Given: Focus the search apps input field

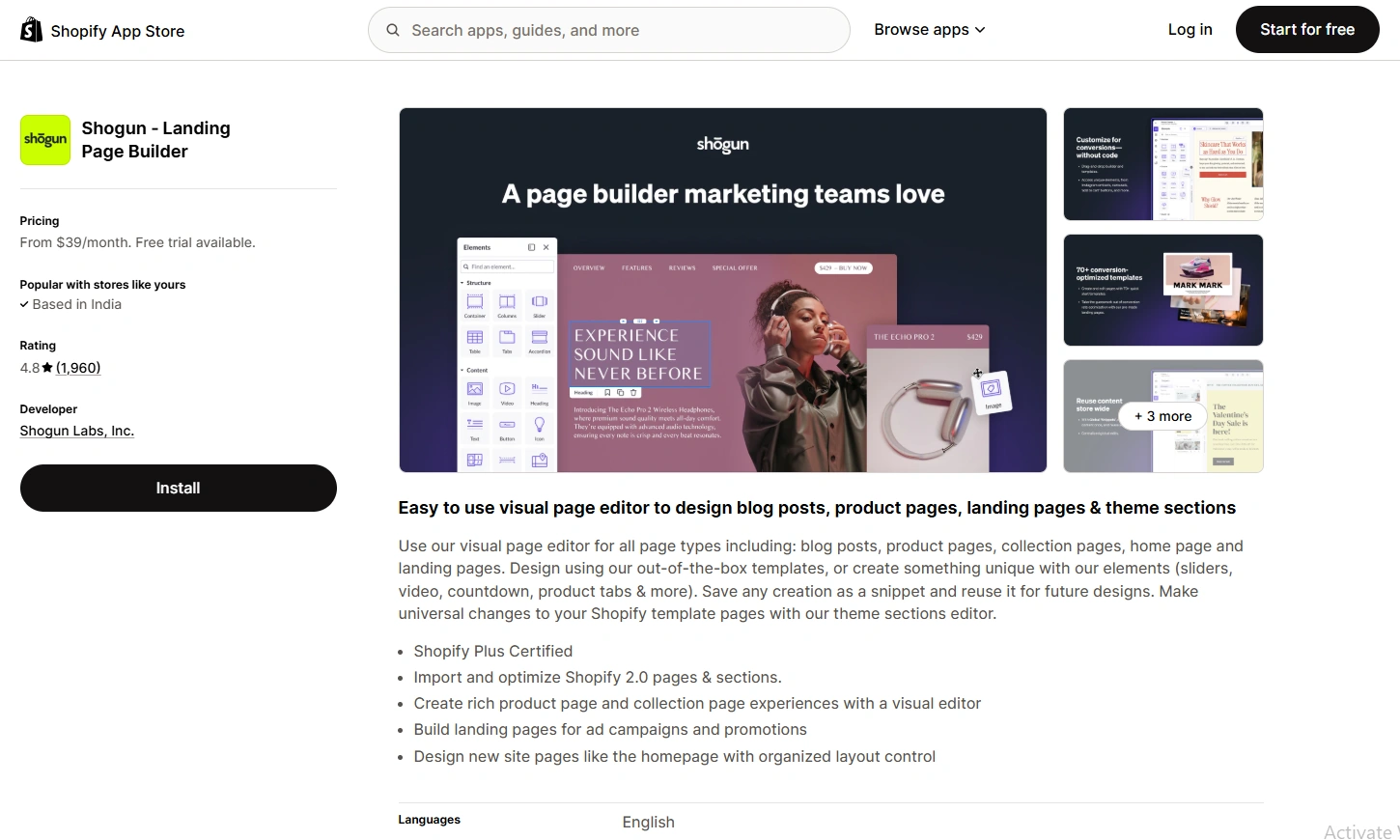Looking at the screenshot, I should [618, 30].
